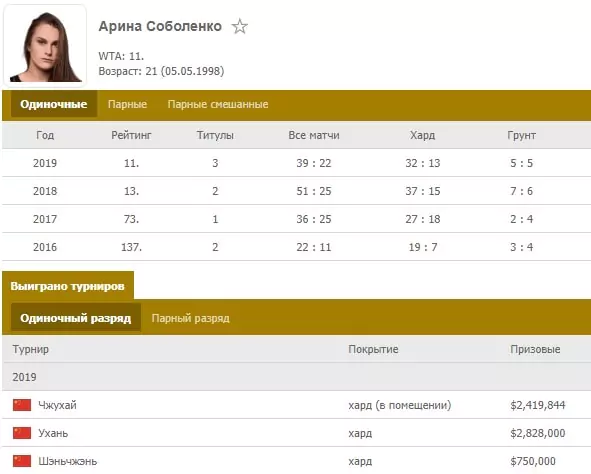Click the Рейтинг column header
The image size is (591, 474).
(x=131, y=135)
